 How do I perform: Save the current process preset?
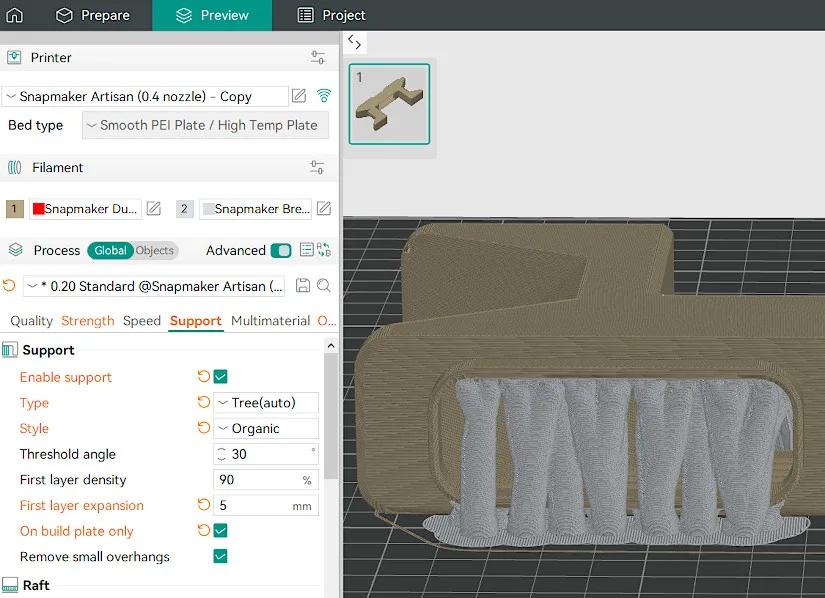[303, 286]
